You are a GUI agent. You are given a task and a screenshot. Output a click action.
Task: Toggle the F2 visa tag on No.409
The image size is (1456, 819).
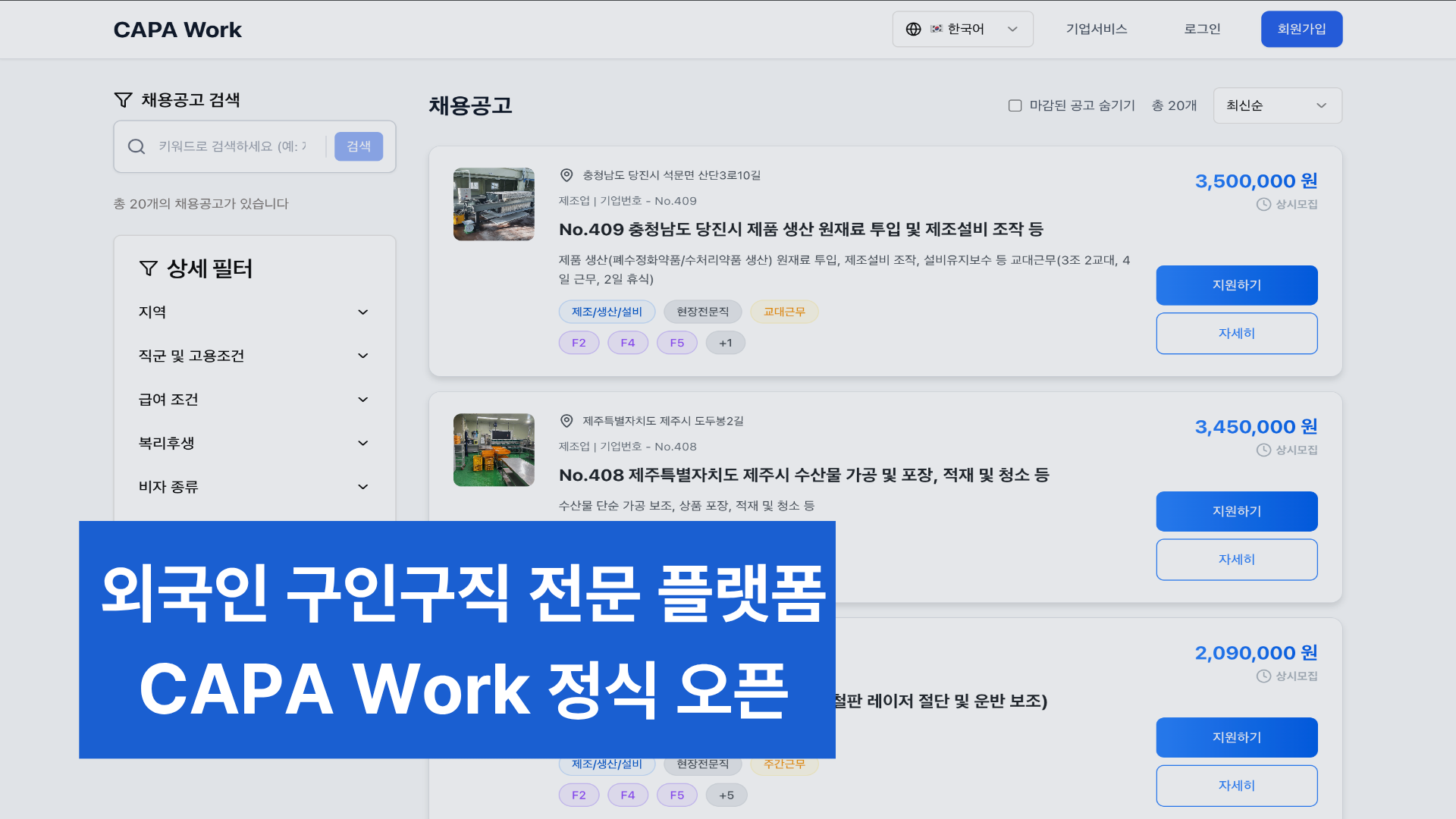pyautogui.click(x=579, y=343)
